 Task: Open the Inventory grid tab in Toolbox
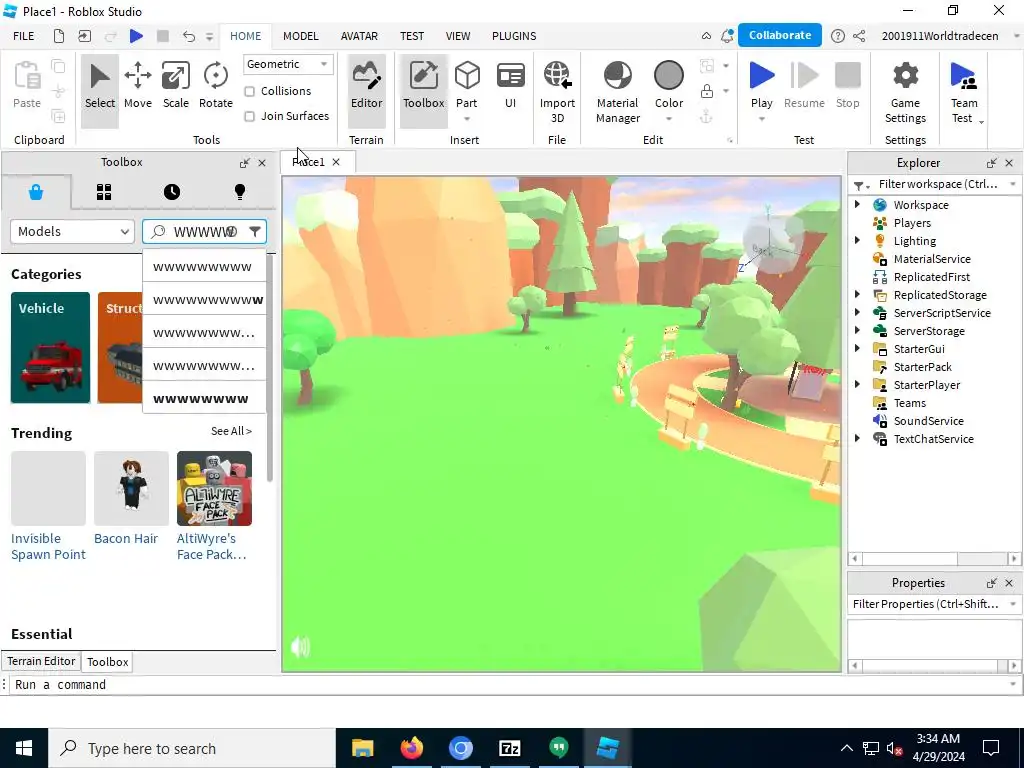tap(104, 192)
